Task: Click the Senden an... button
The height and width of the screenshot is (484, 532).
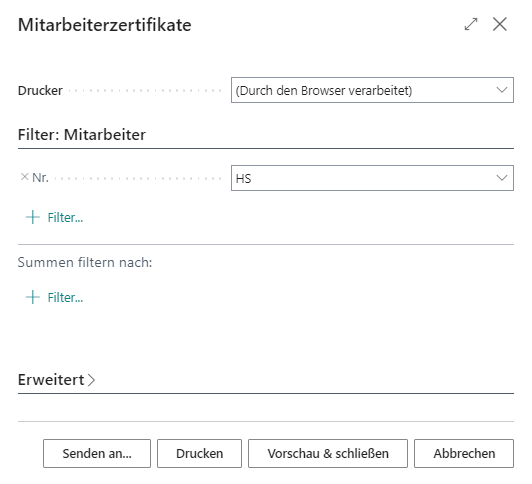Action: tap(97, 453)
